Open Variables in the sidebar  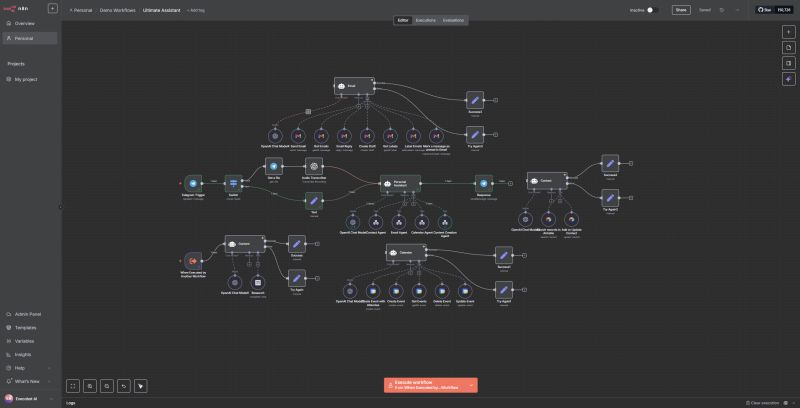[x=30, y=341]
